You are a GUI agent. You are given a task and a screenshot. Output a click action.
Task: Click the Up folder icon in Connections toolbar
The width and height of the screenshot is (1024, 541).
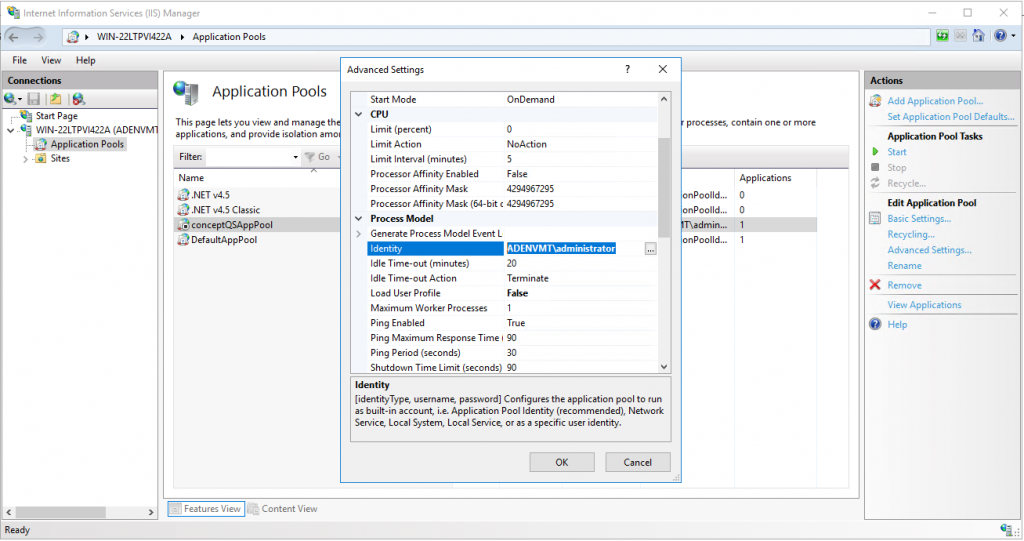(56, 99)
